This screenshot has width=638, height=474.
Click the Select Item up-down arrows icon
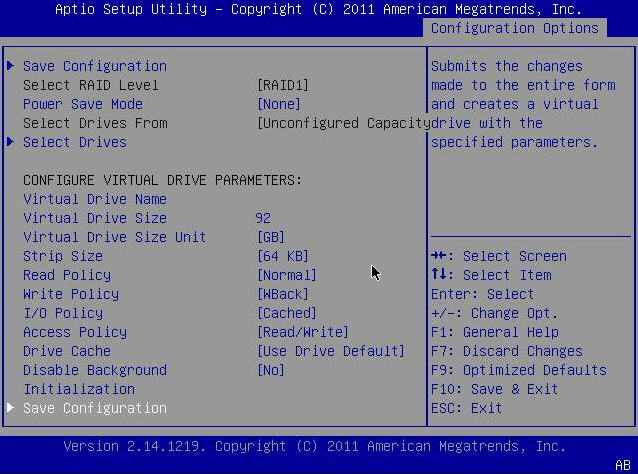439,274
